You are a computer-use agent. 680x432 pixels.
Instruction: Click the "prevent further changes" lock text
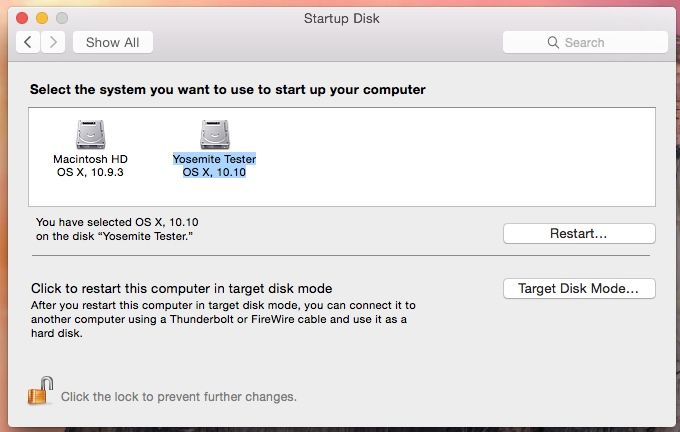(178, 397)
